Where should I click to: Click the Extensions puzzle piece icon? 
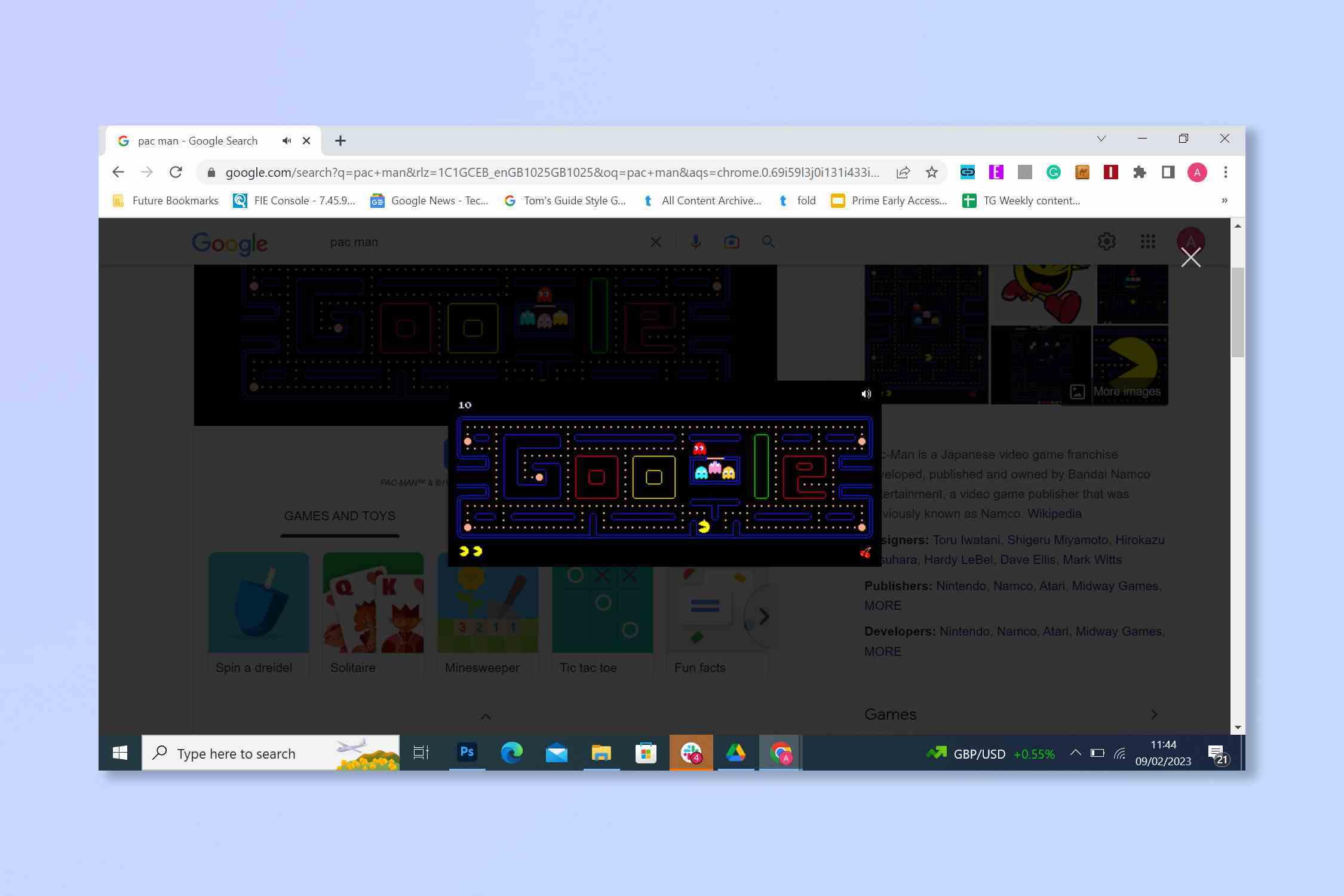(x=1138, y=172)
